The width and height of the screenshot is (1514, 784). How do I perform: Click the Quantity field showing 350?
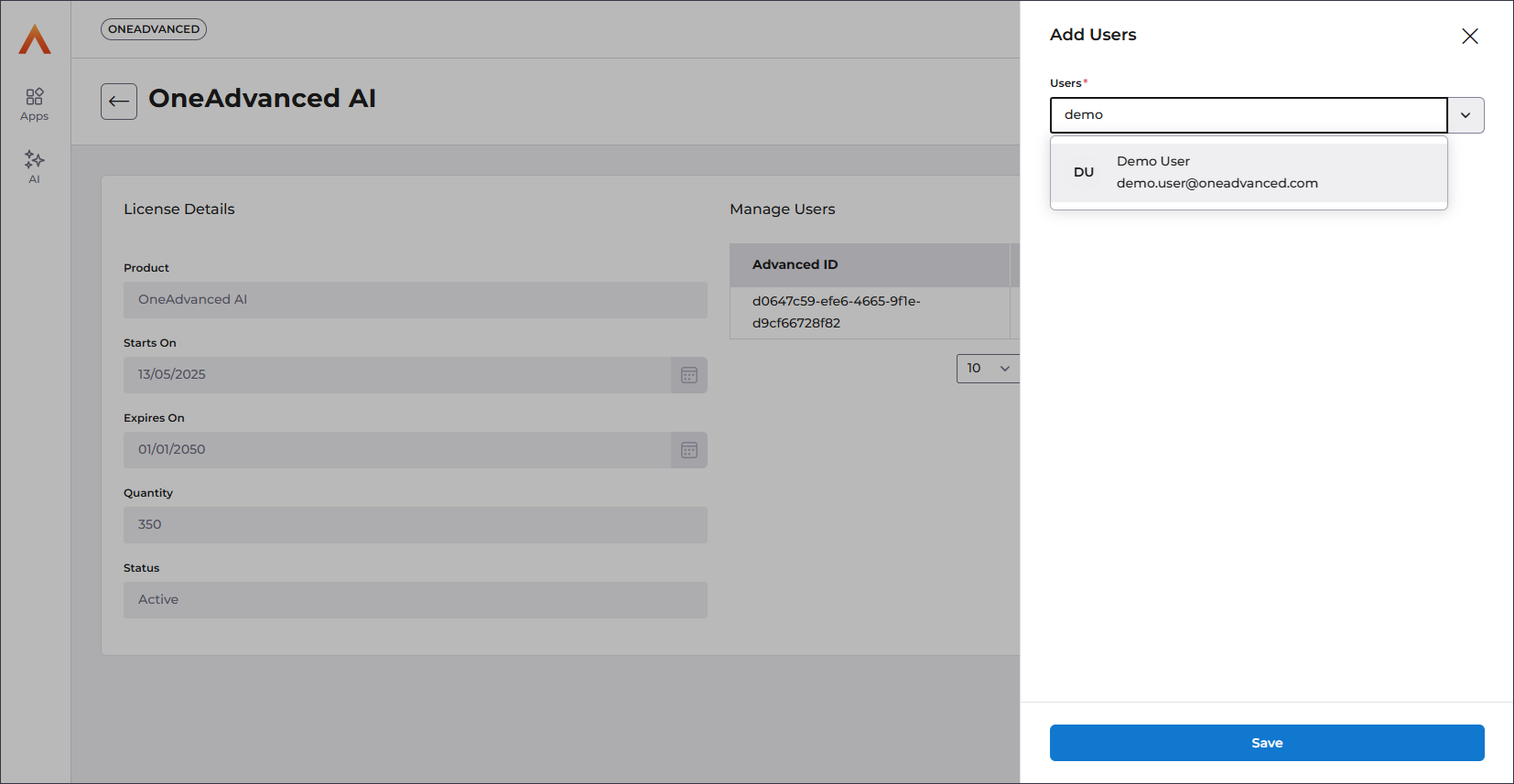point(416,525)
